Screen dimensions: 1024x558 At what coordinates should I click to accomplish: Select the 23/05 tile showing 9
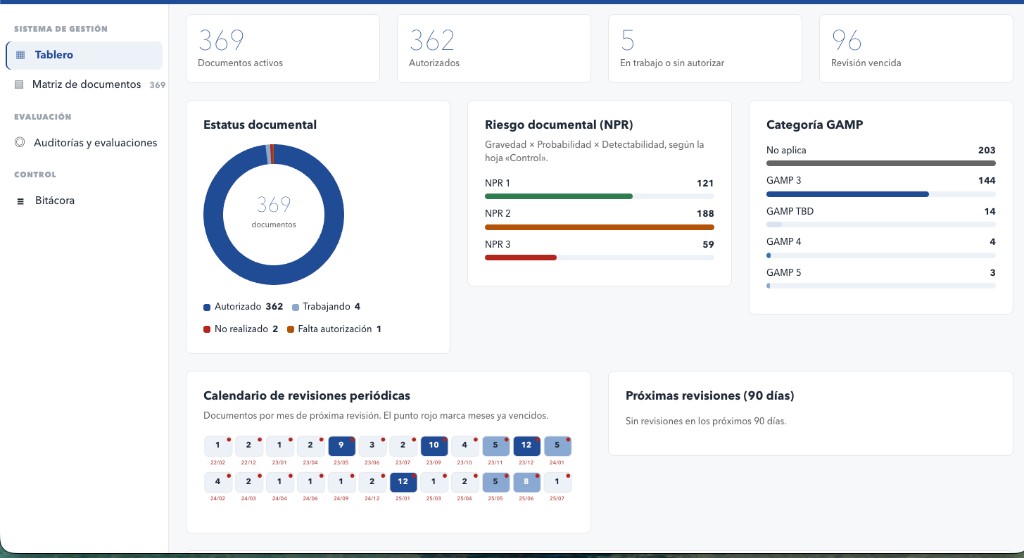tap(341, 446)
